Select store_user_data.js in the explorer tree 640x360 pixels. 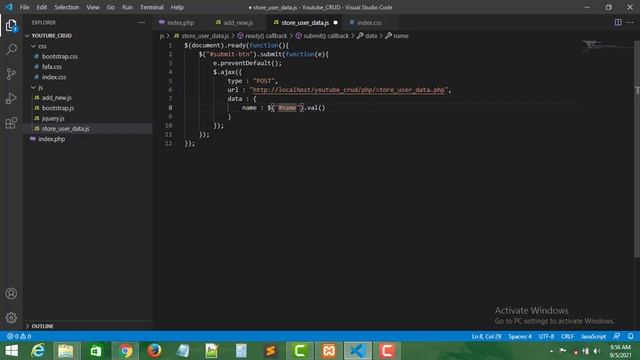[65, 129]
